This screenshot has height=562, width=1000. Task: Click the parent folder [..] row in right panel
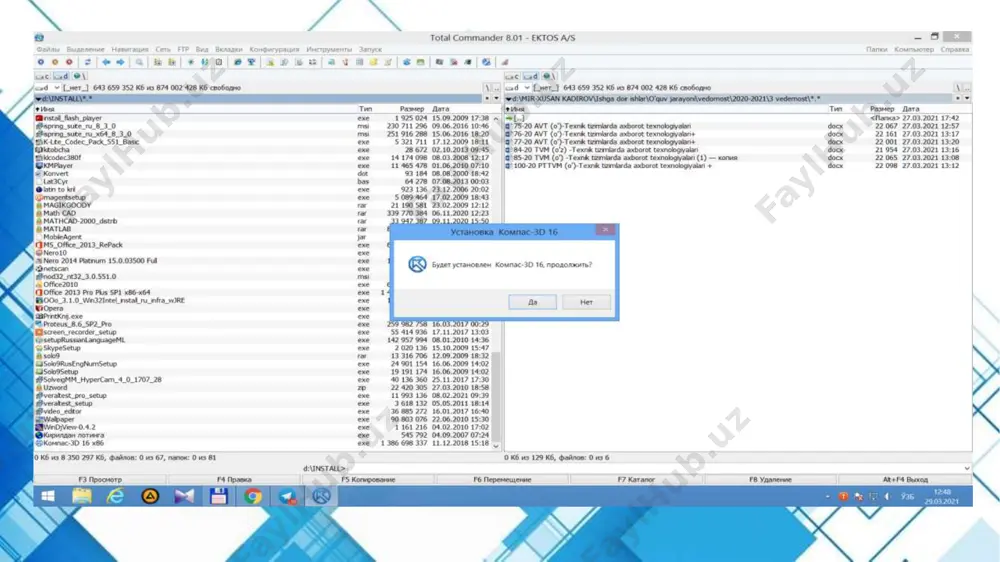pos(738,118)
